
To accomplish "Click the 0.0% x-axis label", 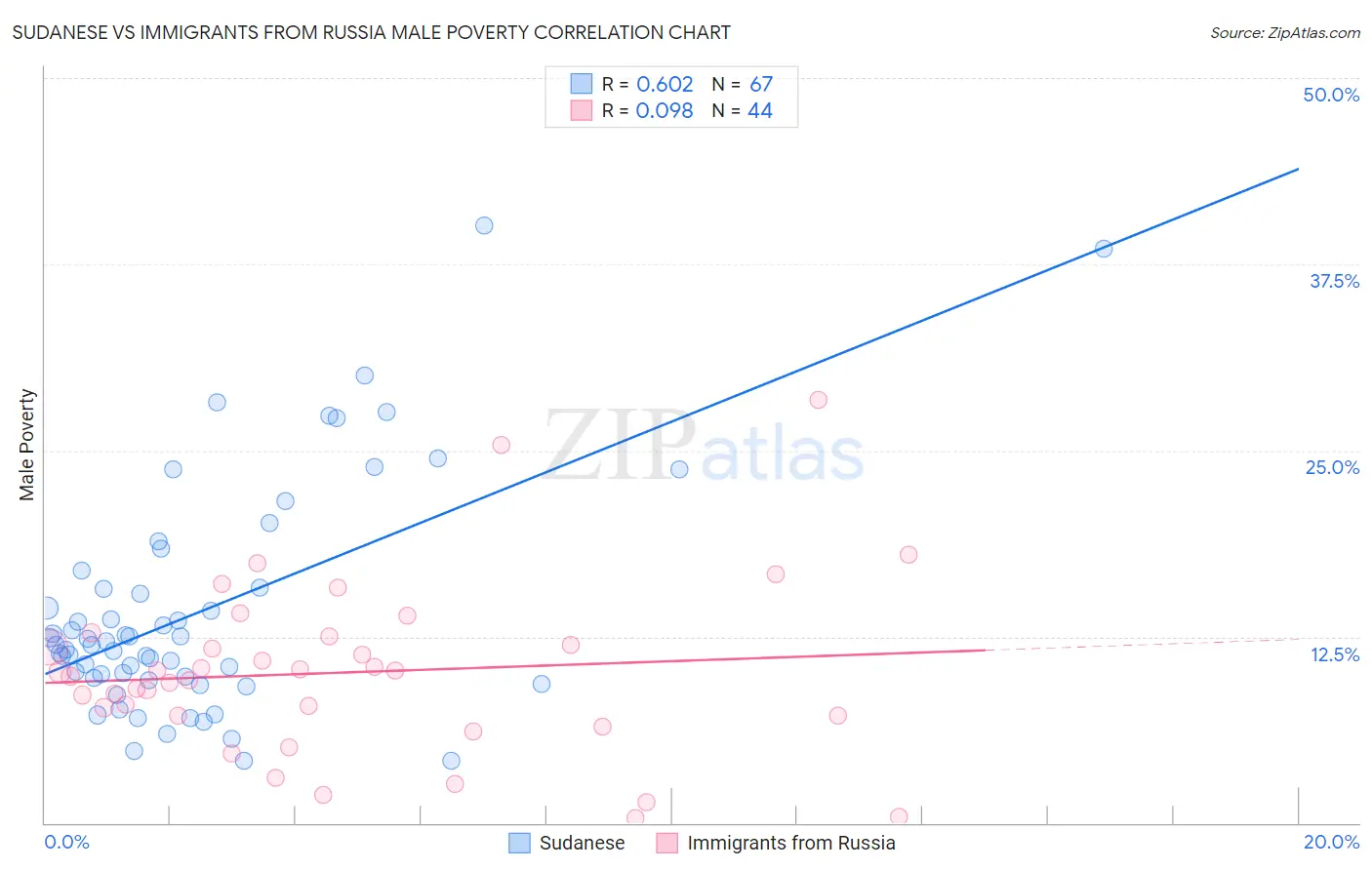I will pyautogui.click(x=66, y=842).
